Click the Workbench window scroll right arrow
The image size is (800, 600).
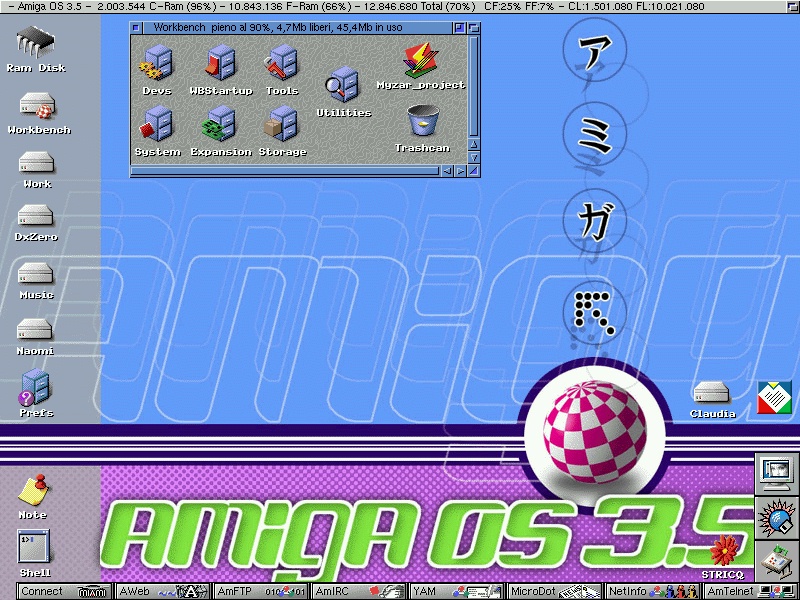tap(460, 171)
